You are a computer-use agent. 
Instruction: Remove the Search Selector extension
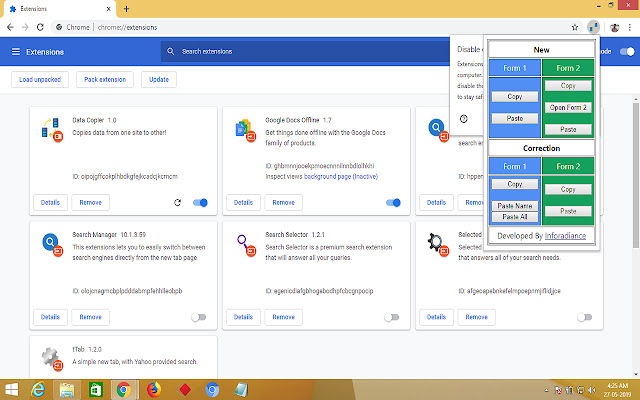click(284, 317)
